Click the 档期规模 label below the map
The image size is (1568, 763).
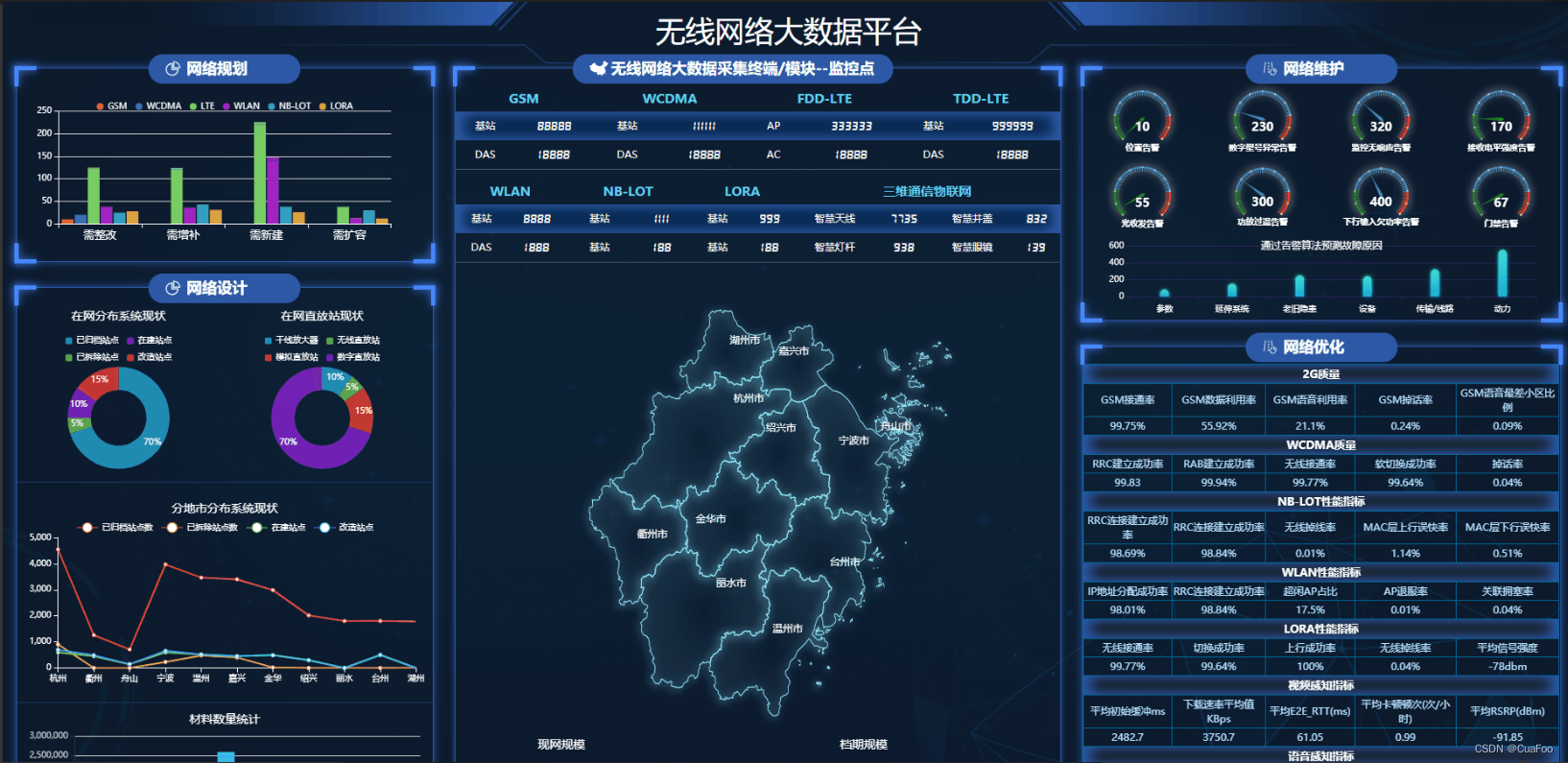(x=864, y=745)
